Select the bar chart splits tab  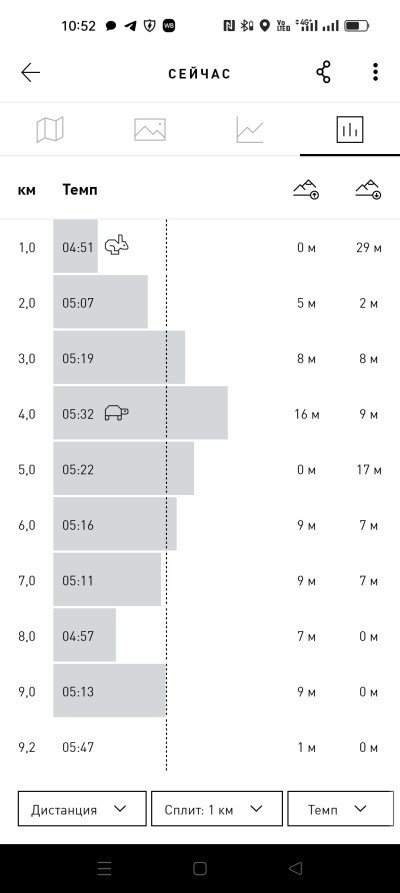coord(350,129)
